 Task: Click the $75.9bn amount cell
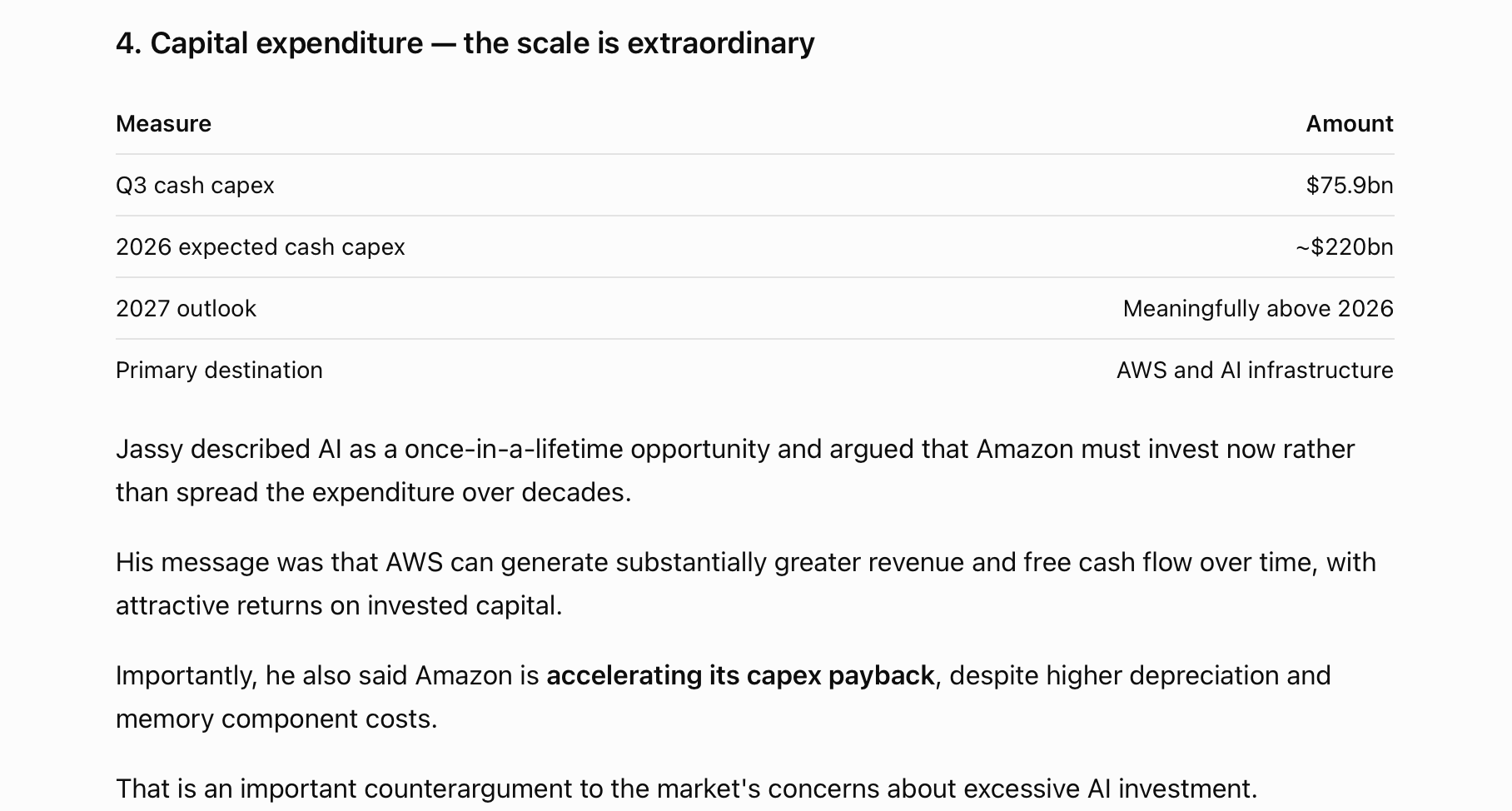1349,185
